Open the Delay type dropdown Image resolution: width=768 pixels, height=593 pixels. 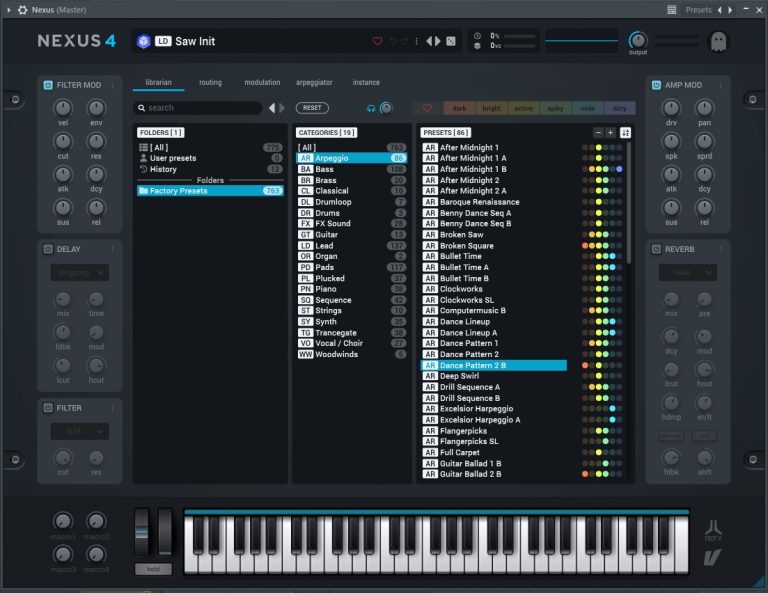pyautogui.click(x=80, y=272)
